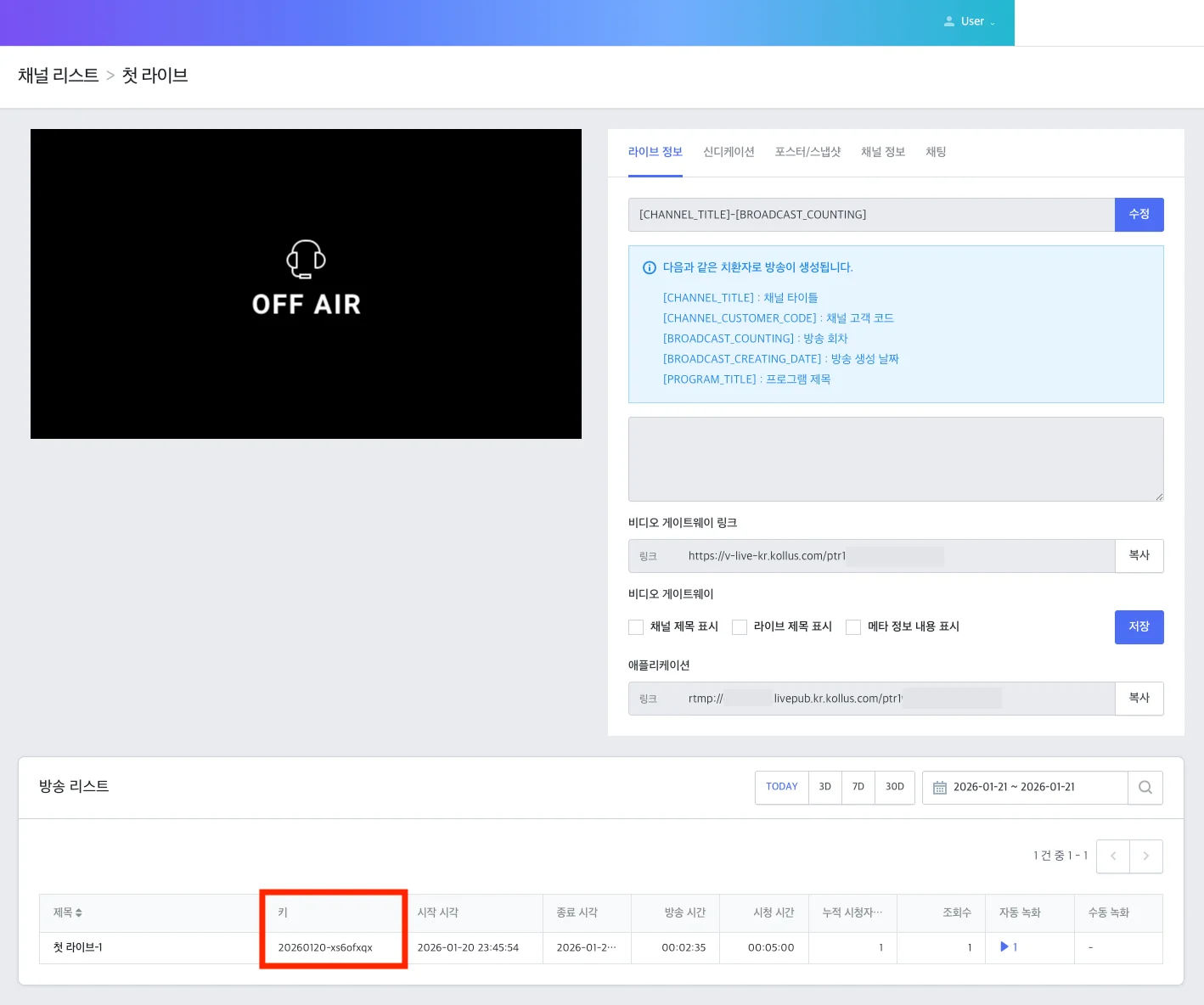Screen dimensions: 1204x1005
Task: Click the key 20260120-xs6ofxqx
Action: (325, 948)
